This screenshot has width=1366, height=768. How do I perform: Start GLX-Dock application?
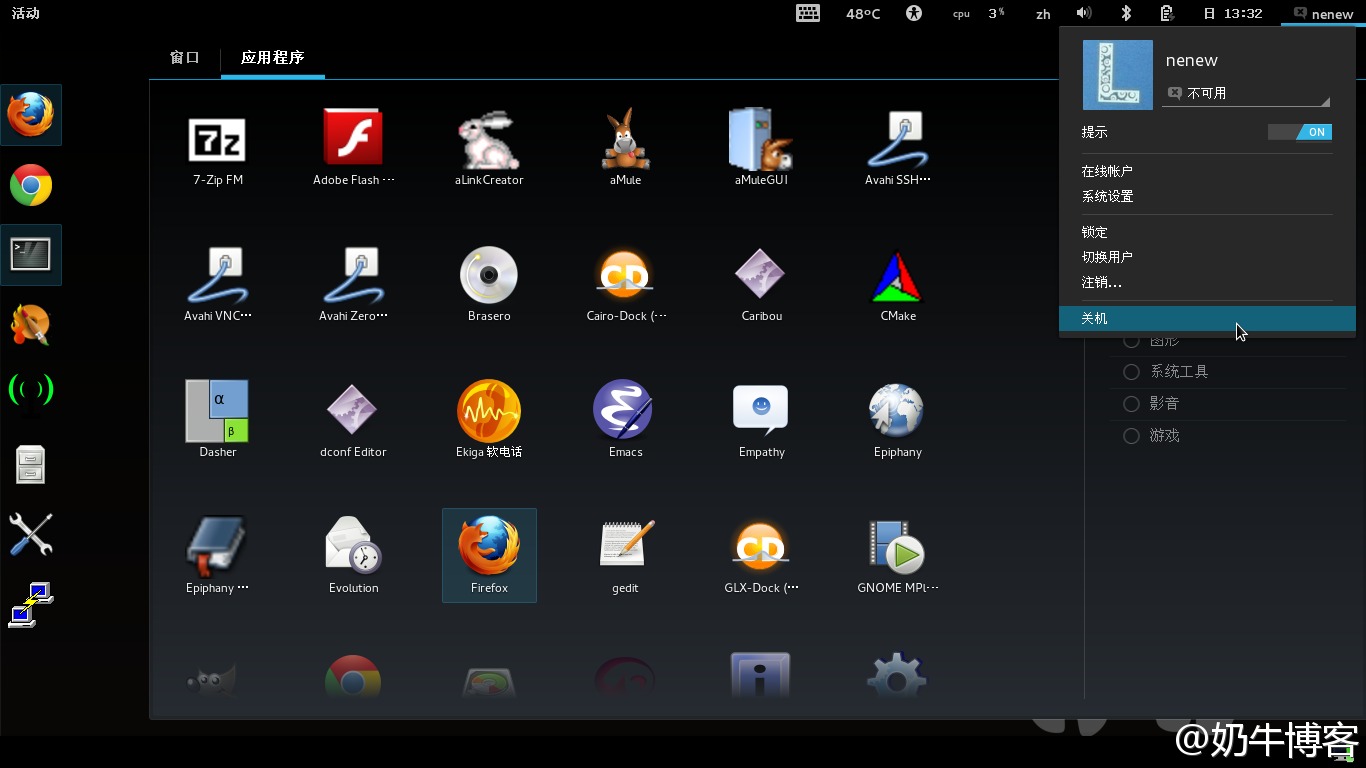[761, 546]
